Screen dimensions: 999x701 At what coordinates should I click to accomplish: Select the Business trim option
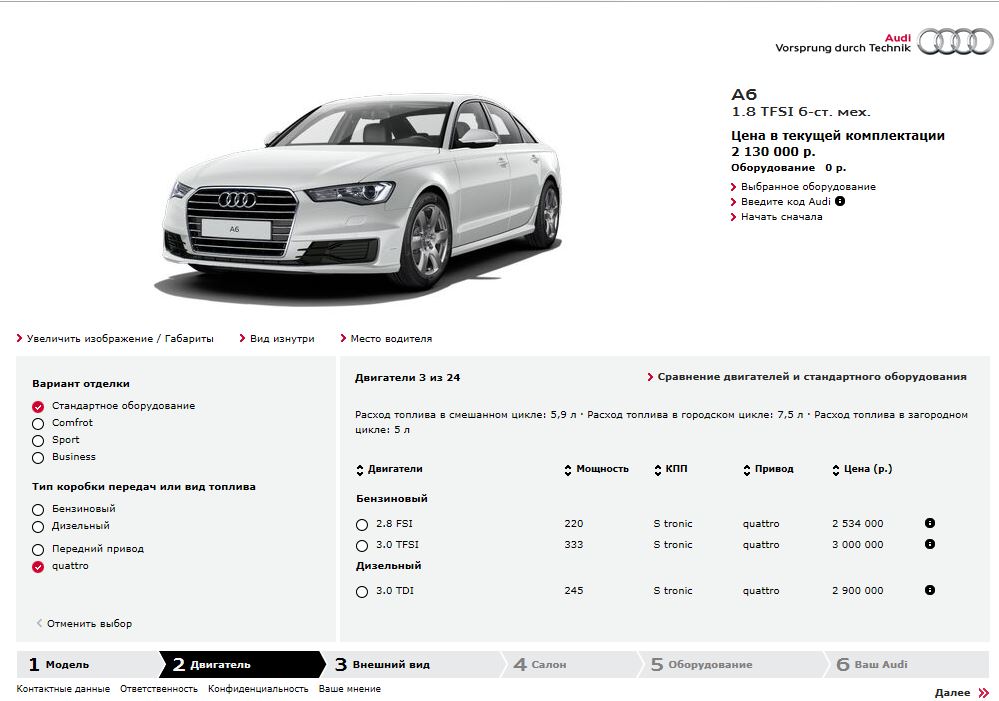[38, 458]
